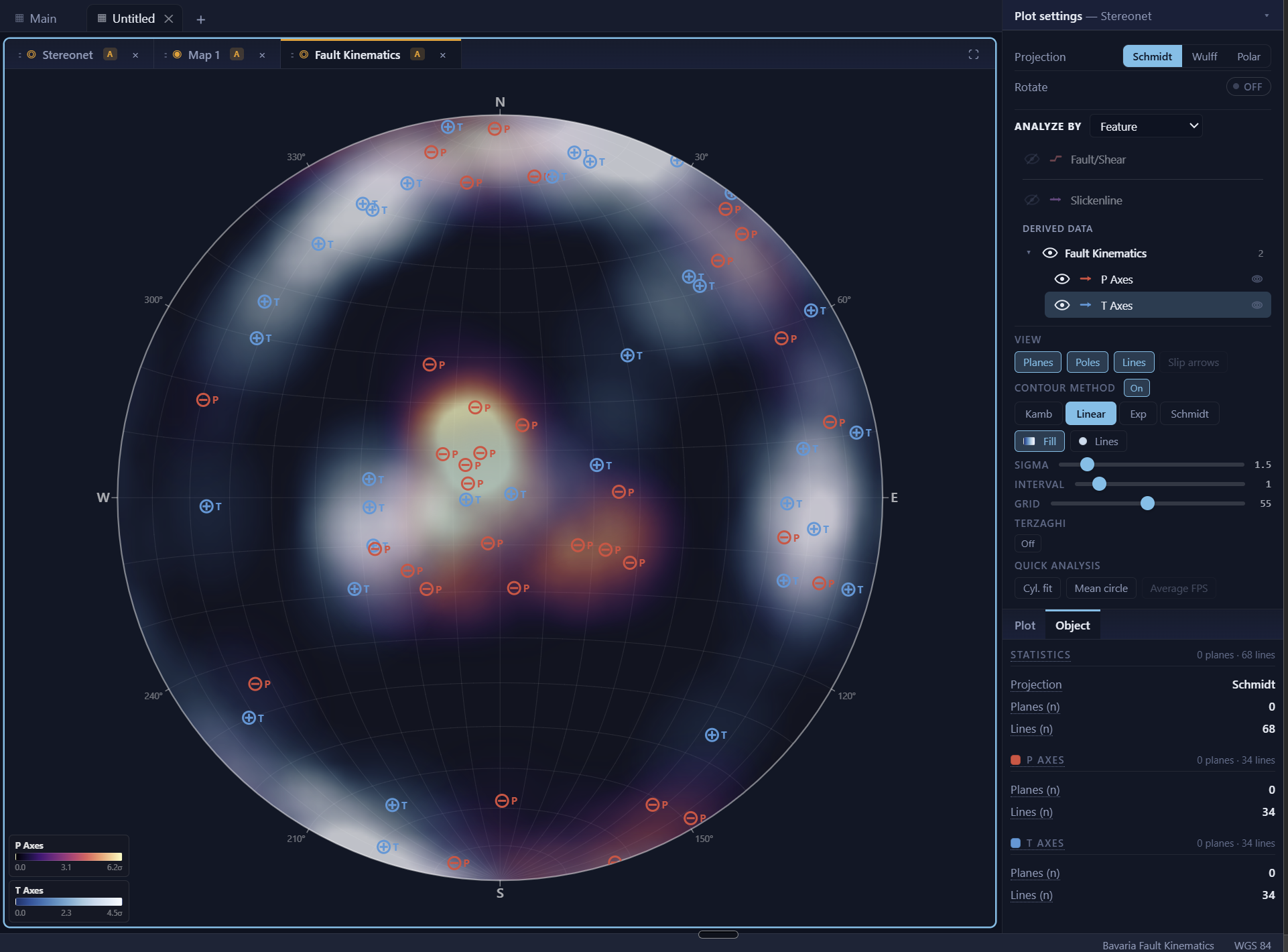The height and width of the screenshot is (952, 1288).
Task: Run Cyl. fit quick analysis
Action: (1037, 589)
